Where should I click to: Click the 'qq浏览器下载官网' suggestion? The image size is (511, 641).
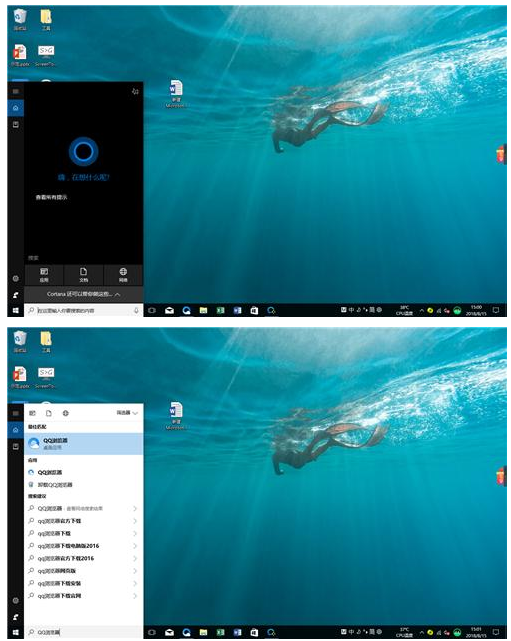click(83, 596)
